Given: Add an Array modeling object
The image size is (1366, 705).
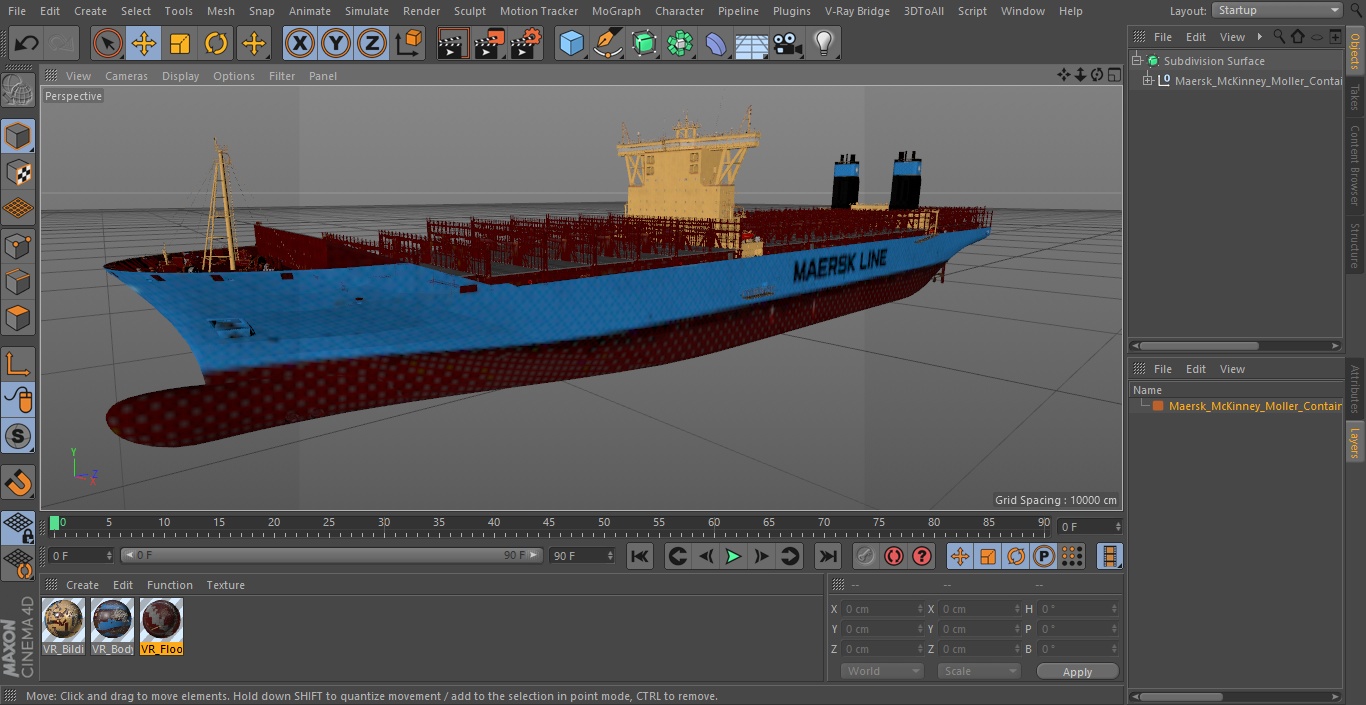Looking at the screenshot, I should tap(680, 43).
